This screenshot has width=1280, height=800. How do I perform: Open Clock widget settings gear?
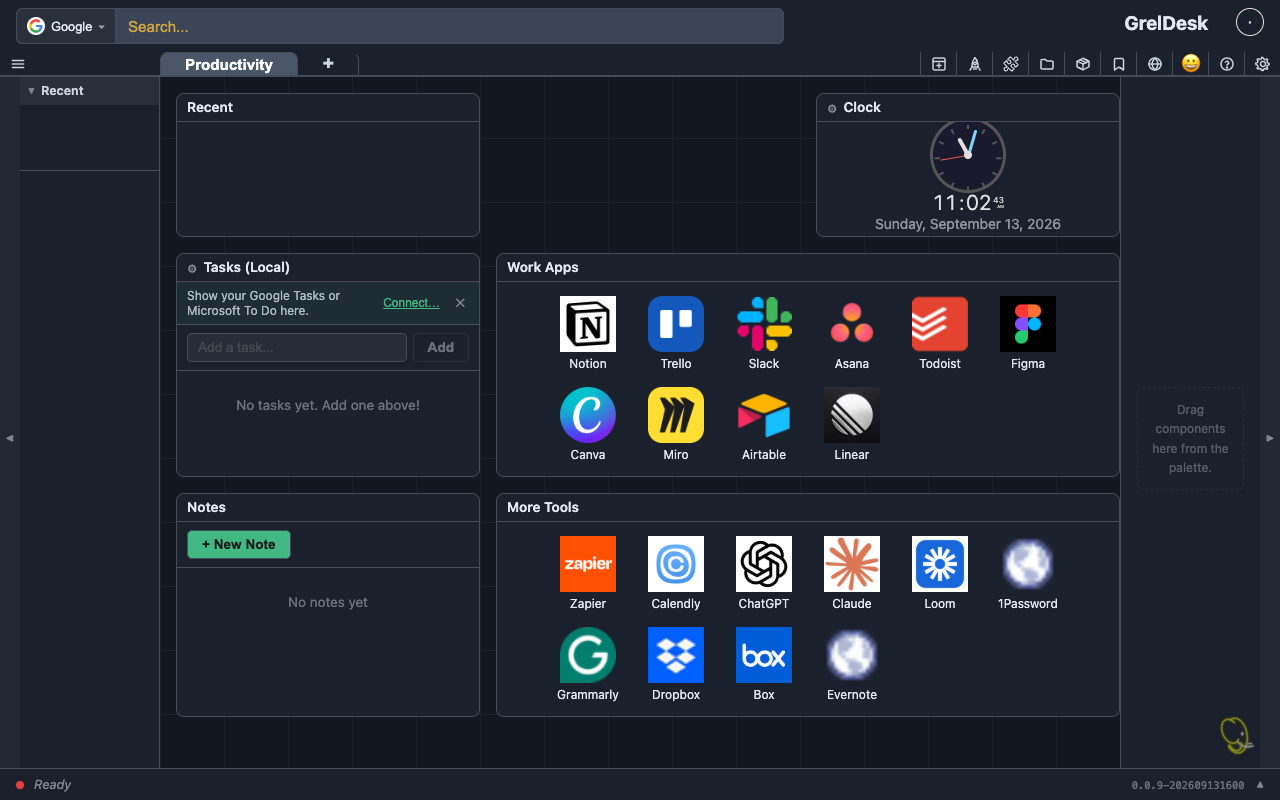click(832, 108)
